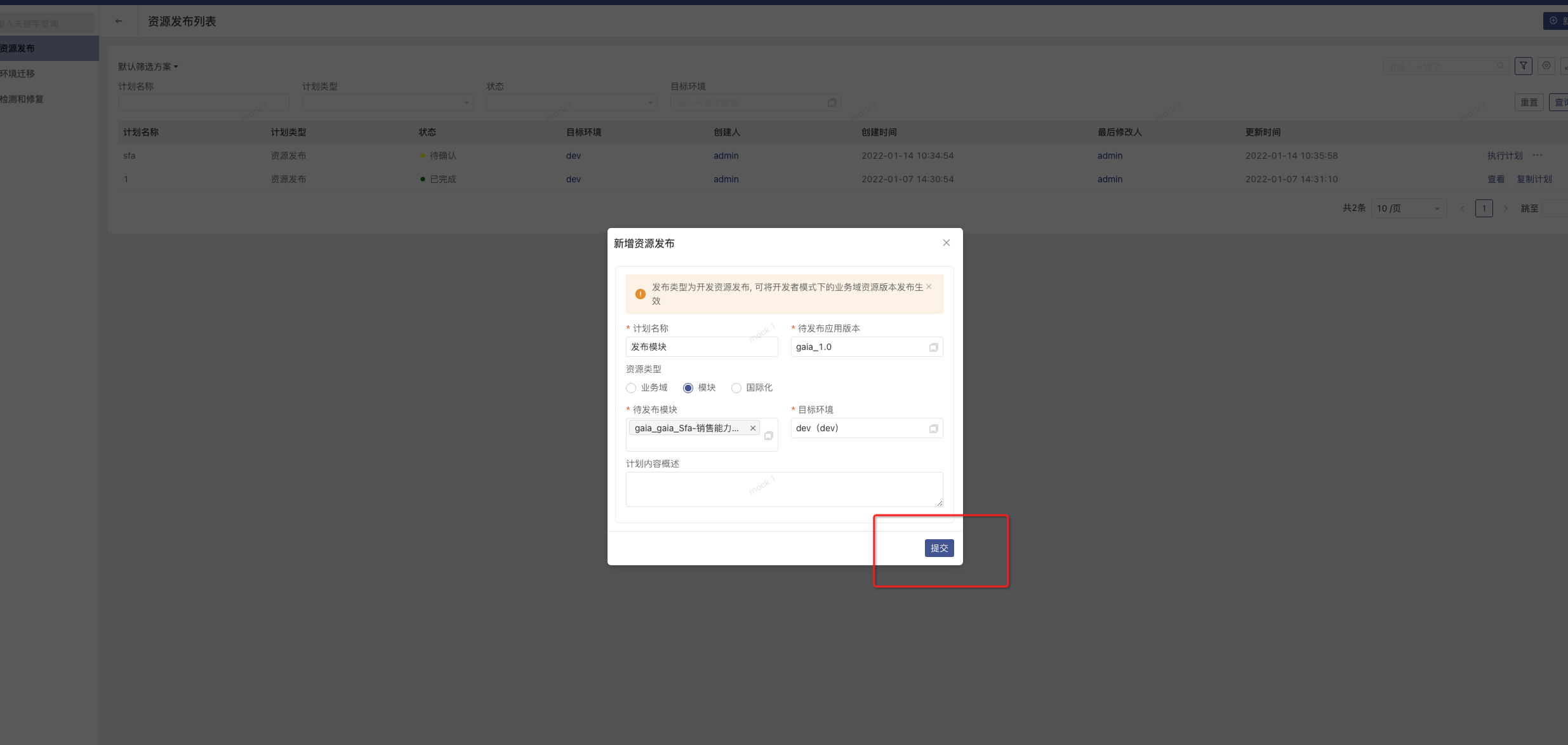Image resolution: width=1568 pixels, height=745 pixels.
Task: Click the 计划内容概述 text area
Action: click(x=783, y=489)
